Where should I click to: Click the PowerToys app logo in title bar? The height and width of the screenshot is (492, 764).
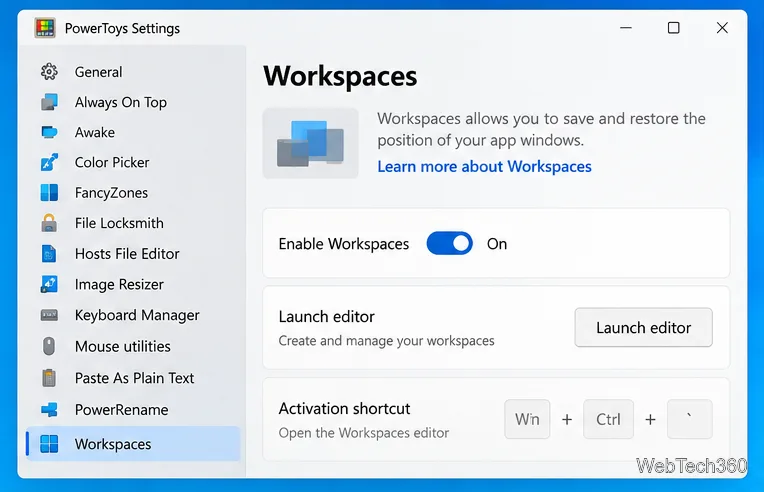point(45,28)
